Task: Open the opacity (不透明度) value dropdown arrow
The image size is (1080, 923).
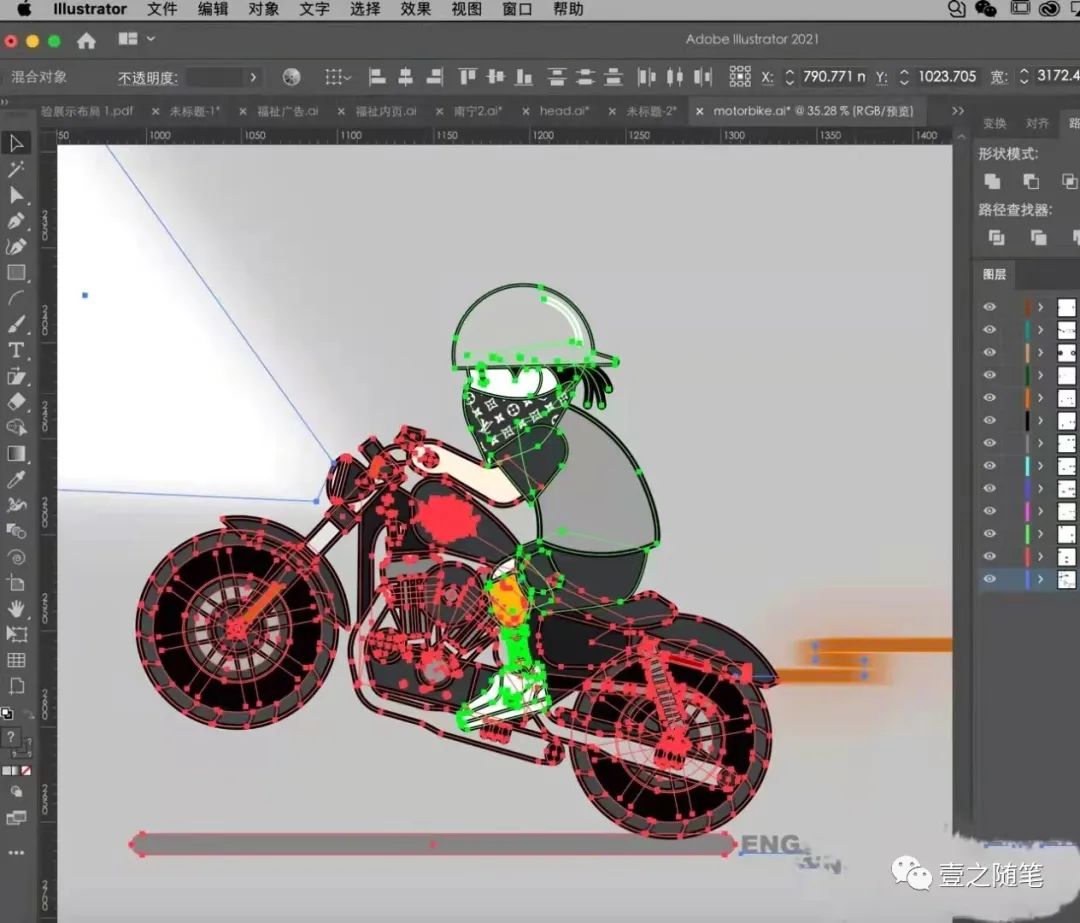Action: tap(254, 77)
